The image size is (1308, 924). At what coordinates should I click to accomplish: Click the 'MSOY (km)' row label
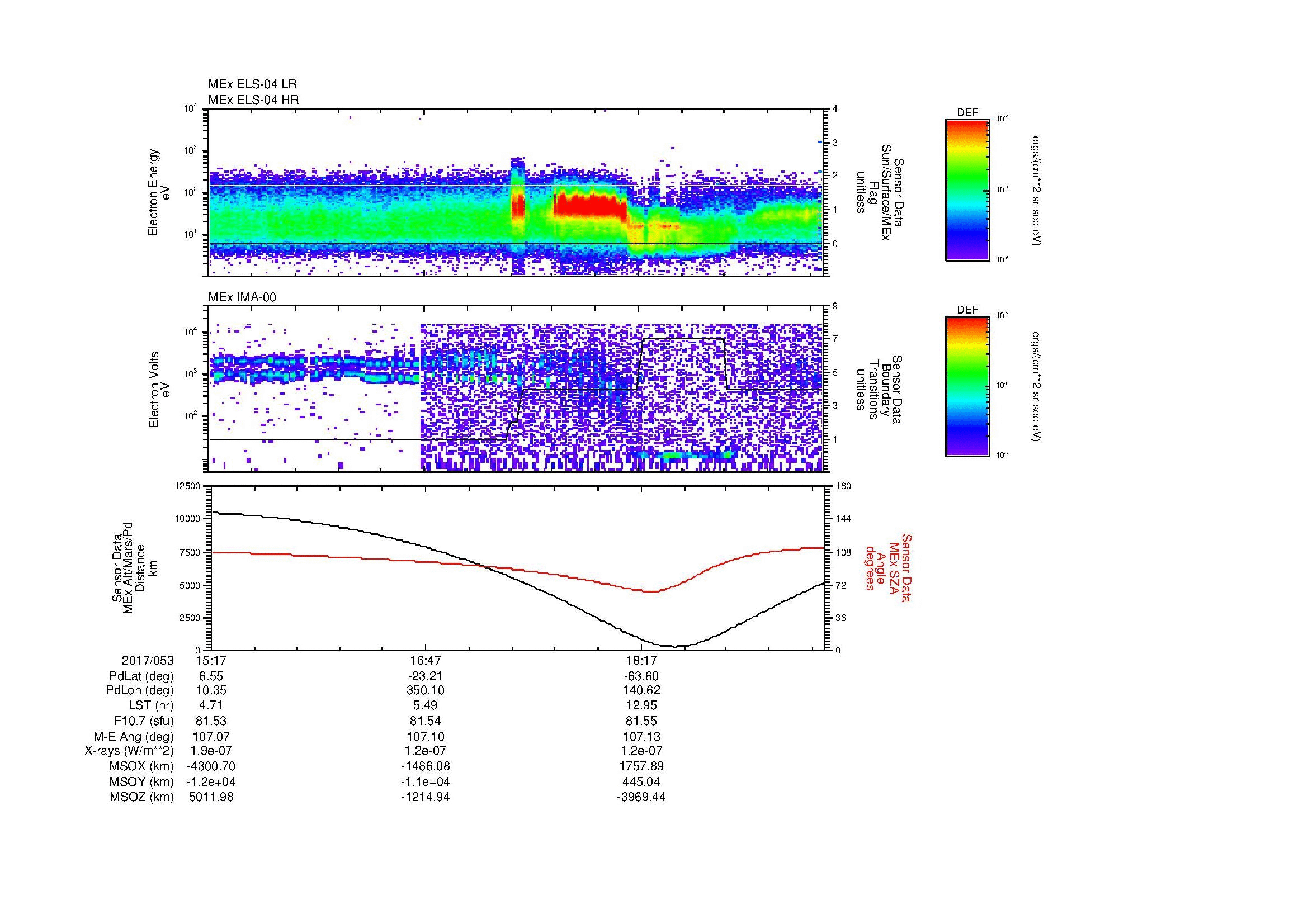[141, 781]
